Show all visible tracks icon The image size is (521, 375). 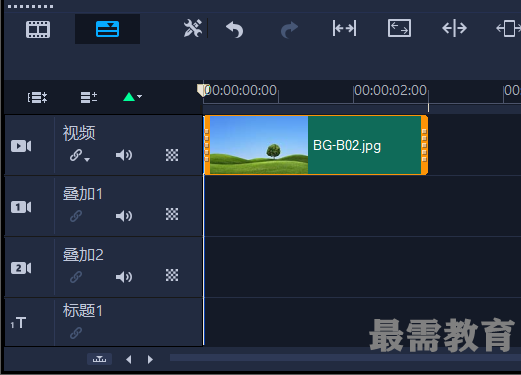pos(37,97)
